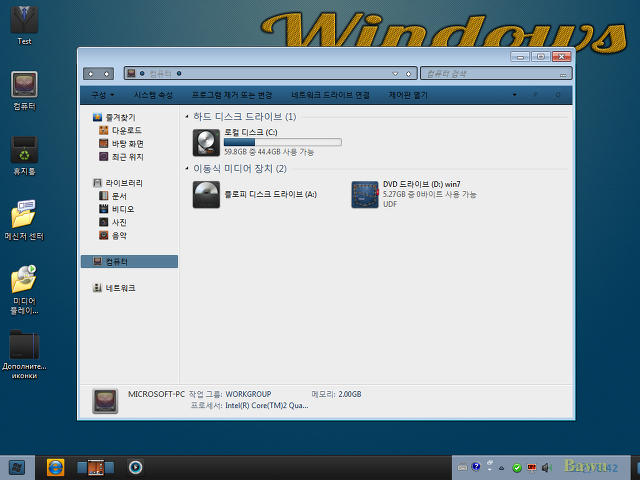Select 컴퓨터 in navigation pane
Viewport: 640px width, 480px height.
click(x=129, y=262)
